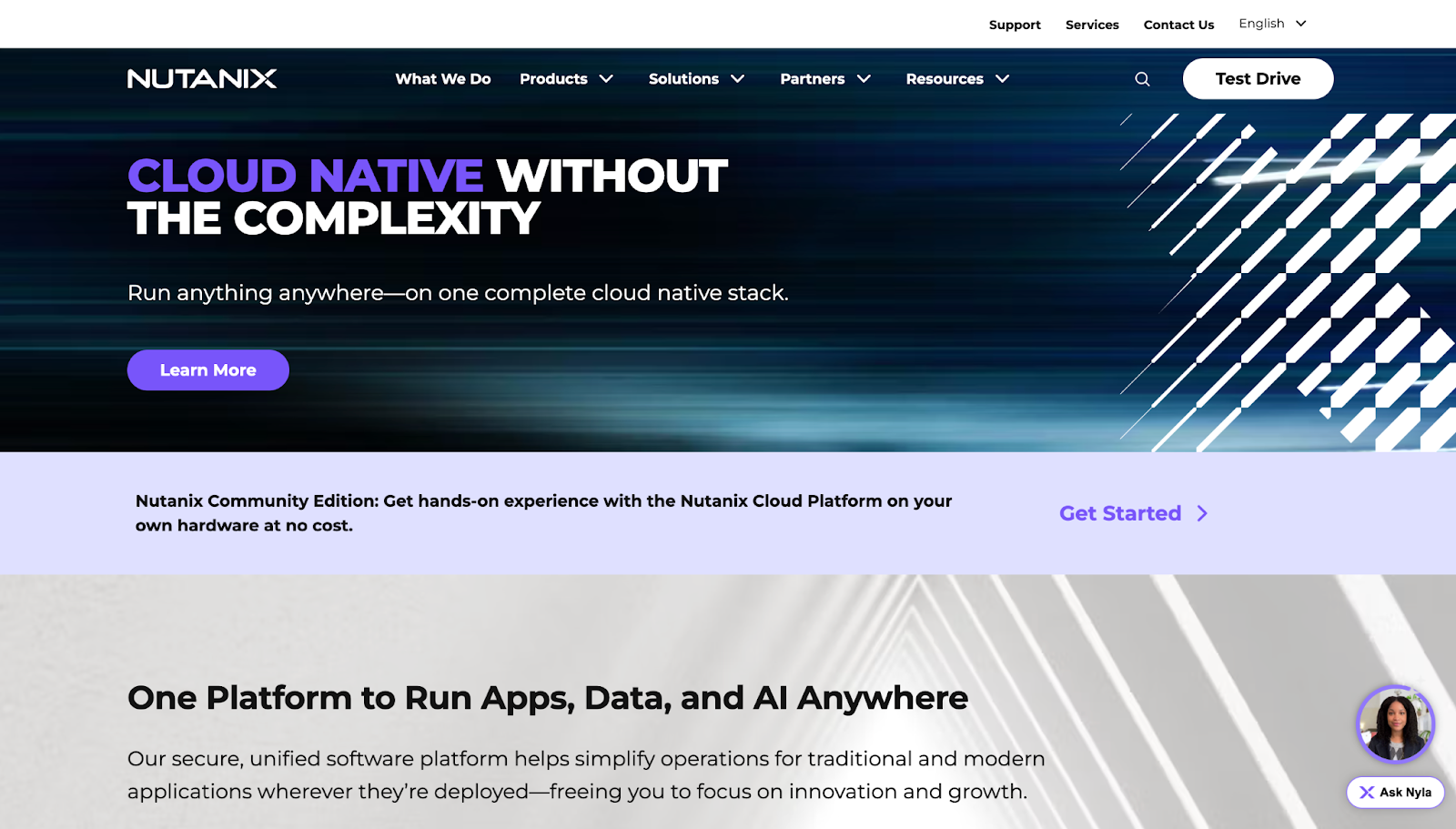1456x829 pixels.
Task: Open the Services link
Action: (1092, 25)
